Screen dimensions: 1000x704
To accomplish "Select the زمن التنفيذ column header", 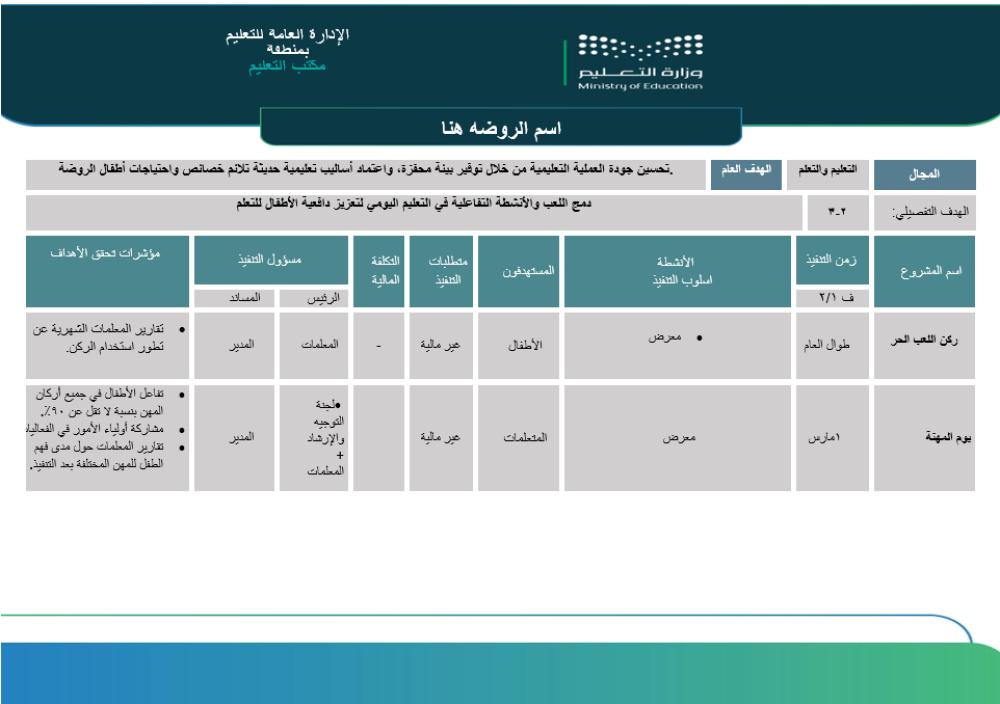I will coord(832,261).
